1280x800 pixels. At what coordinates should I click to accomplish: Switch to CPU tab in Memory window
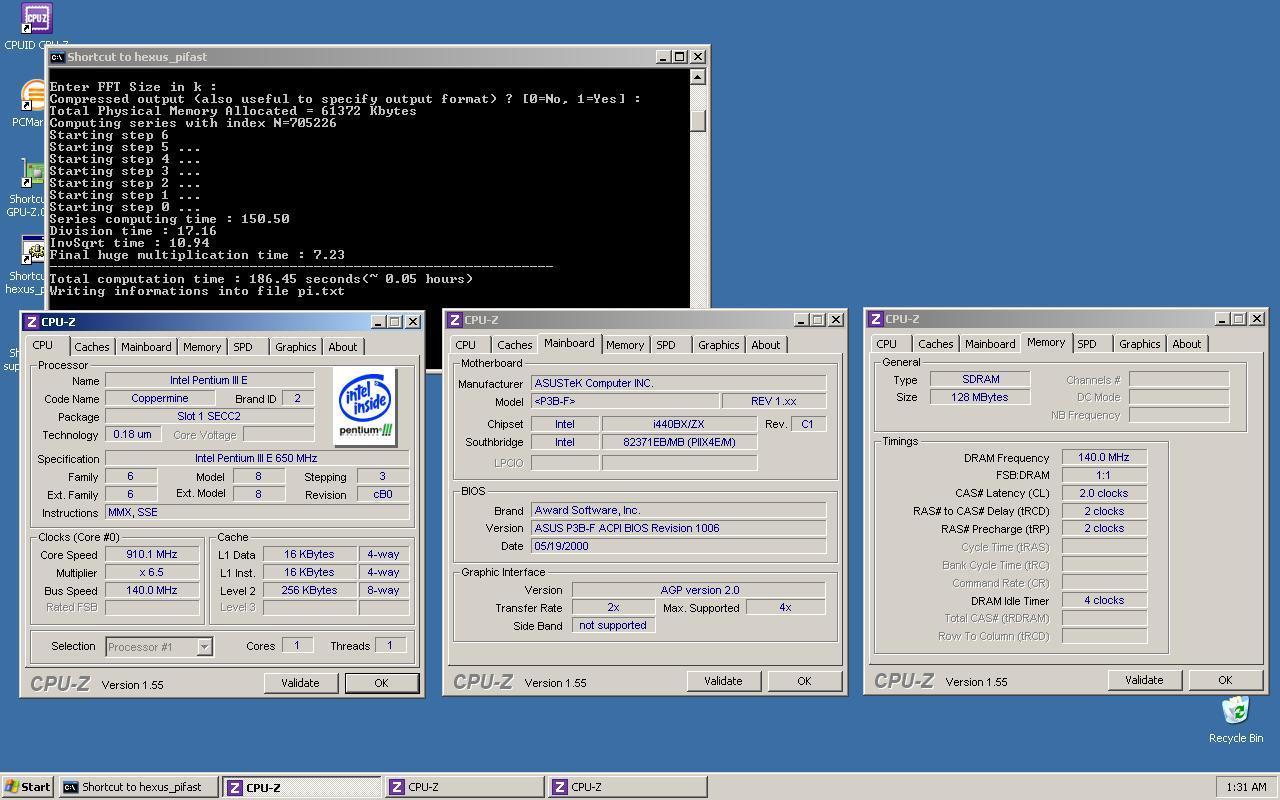[x=887, y=344]
